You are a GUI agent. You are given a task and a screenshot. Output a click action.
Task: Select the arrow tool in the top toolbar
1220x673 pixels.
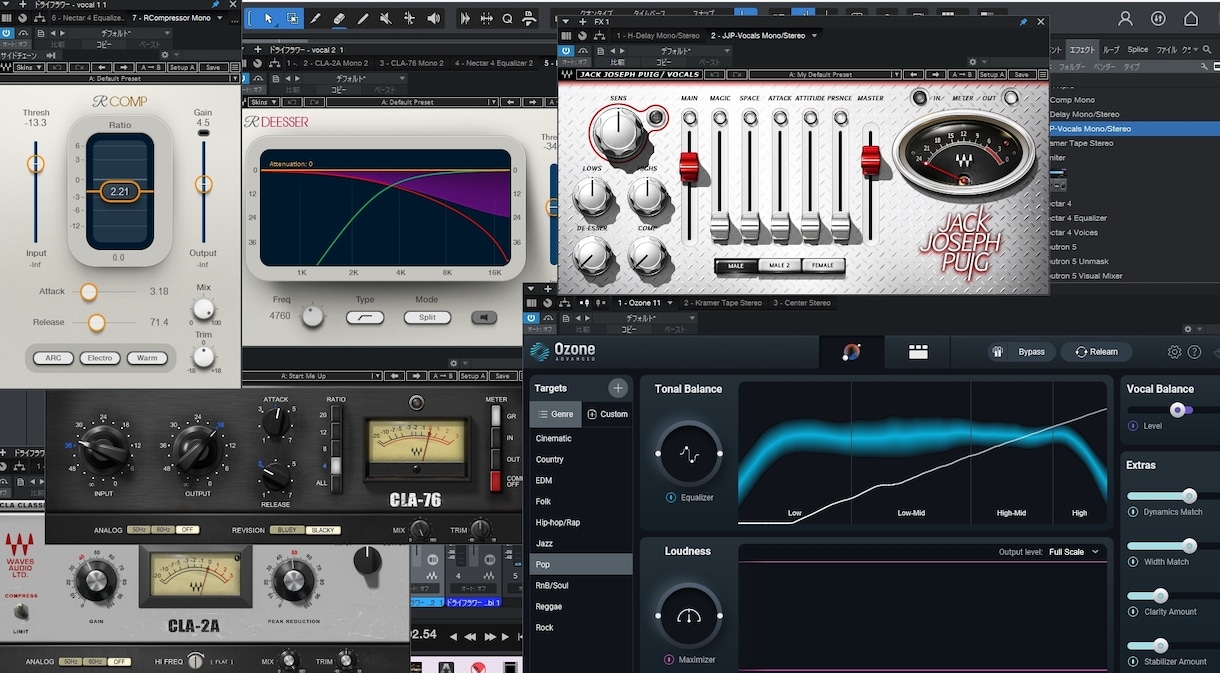(x=268, y=18)
